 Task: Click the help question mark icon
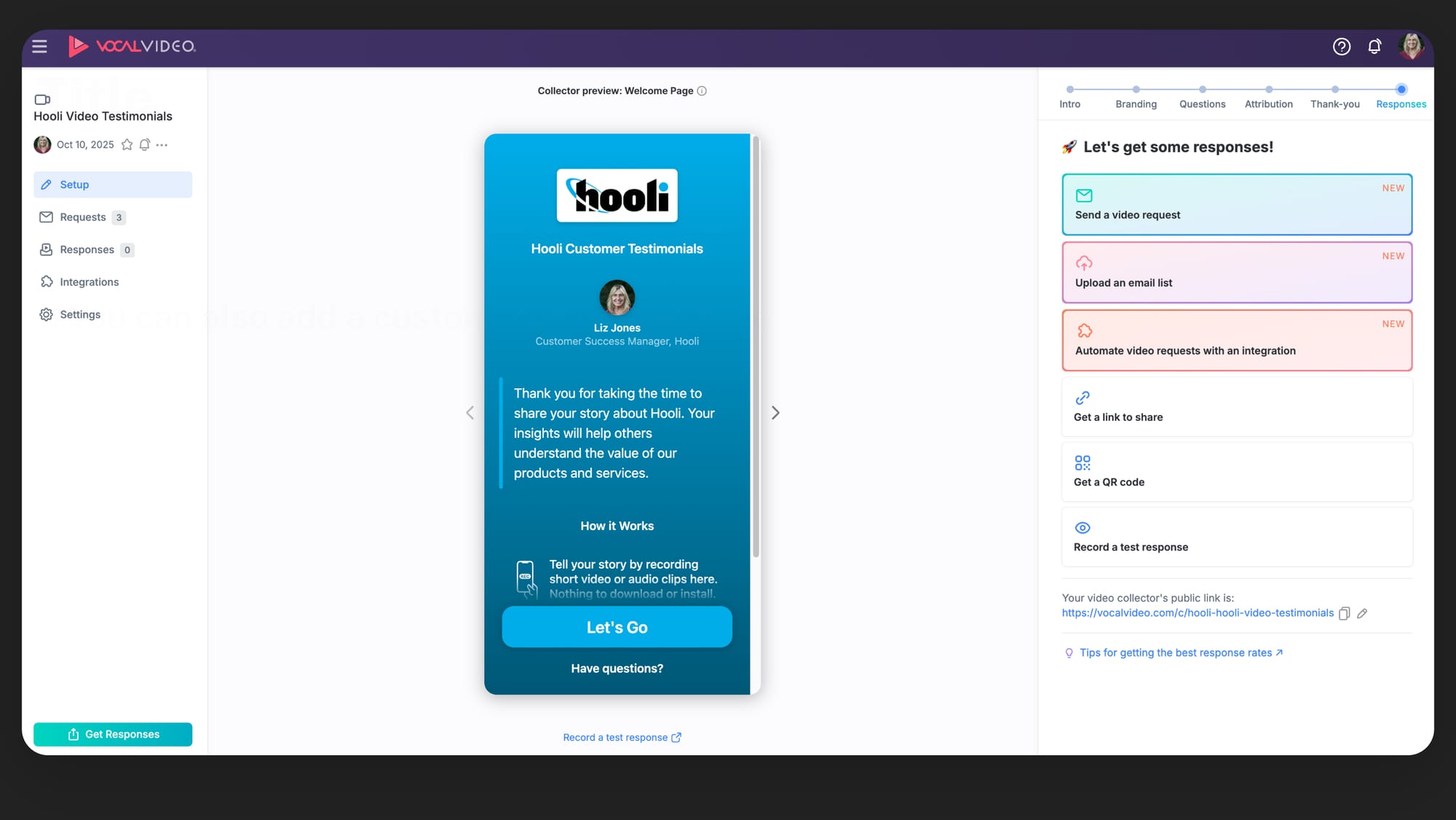click(x=1341, y=47)
